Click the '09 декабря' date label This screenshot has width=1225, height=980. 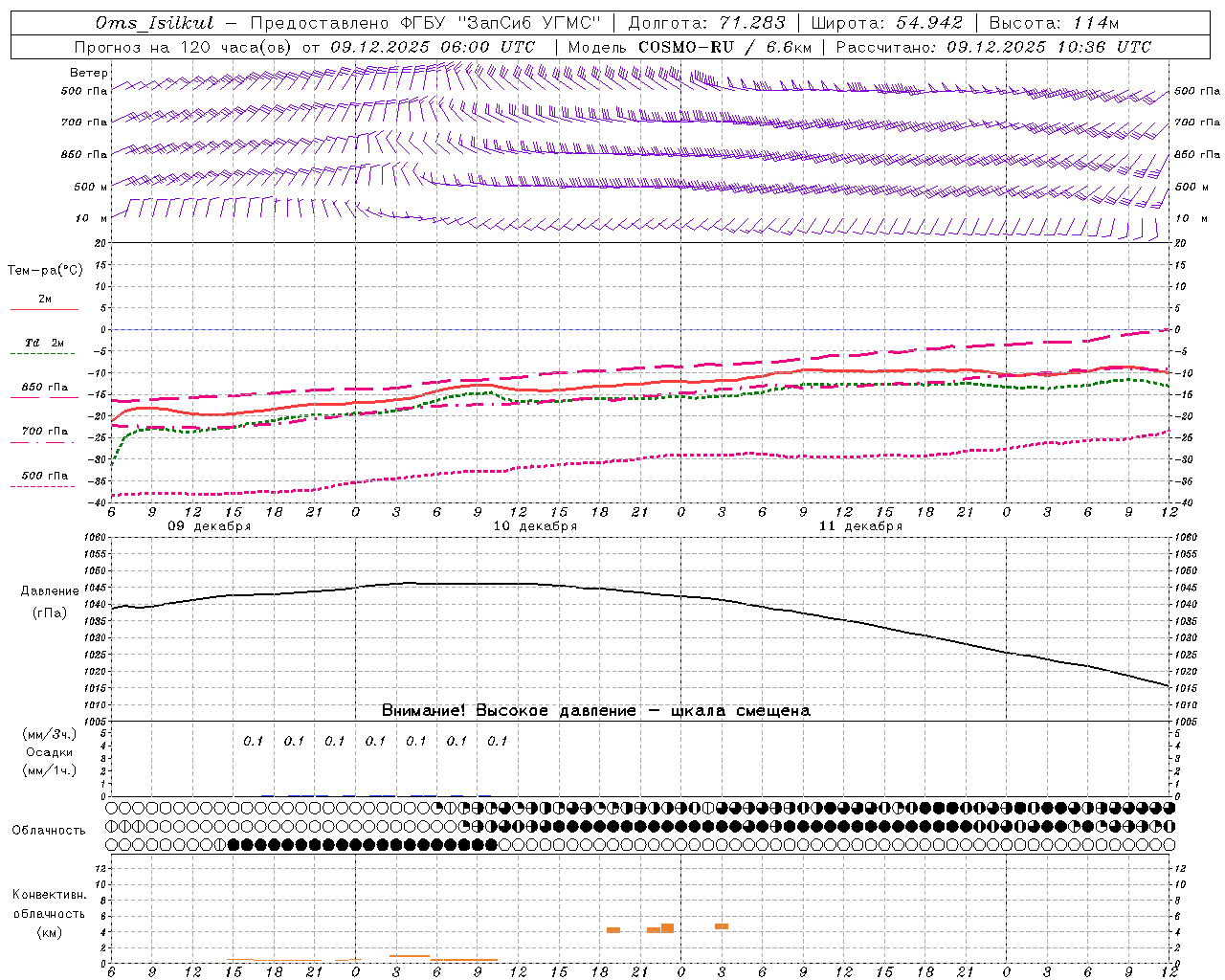(210, 526)
